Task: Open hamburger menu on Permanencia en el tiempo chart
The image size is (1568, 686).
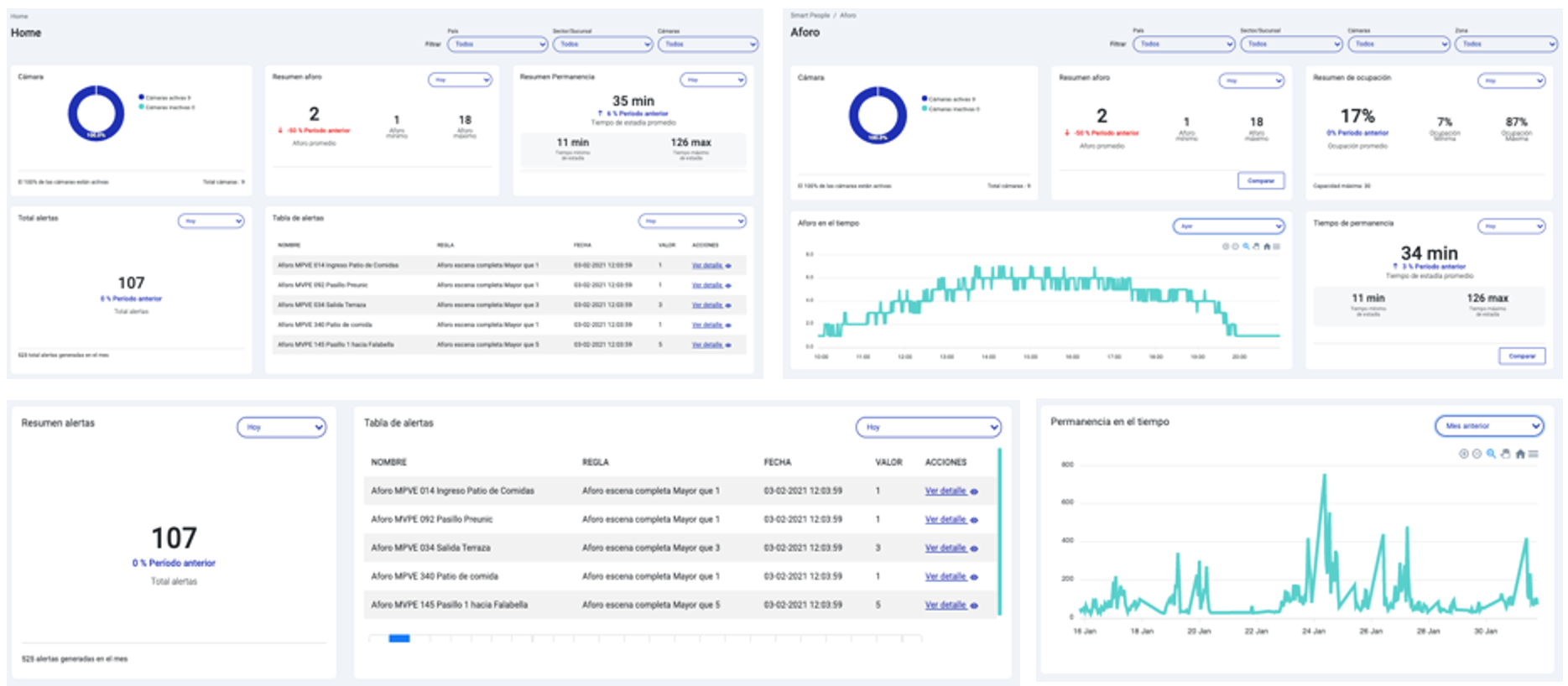Action: [x=1534, y=454]
